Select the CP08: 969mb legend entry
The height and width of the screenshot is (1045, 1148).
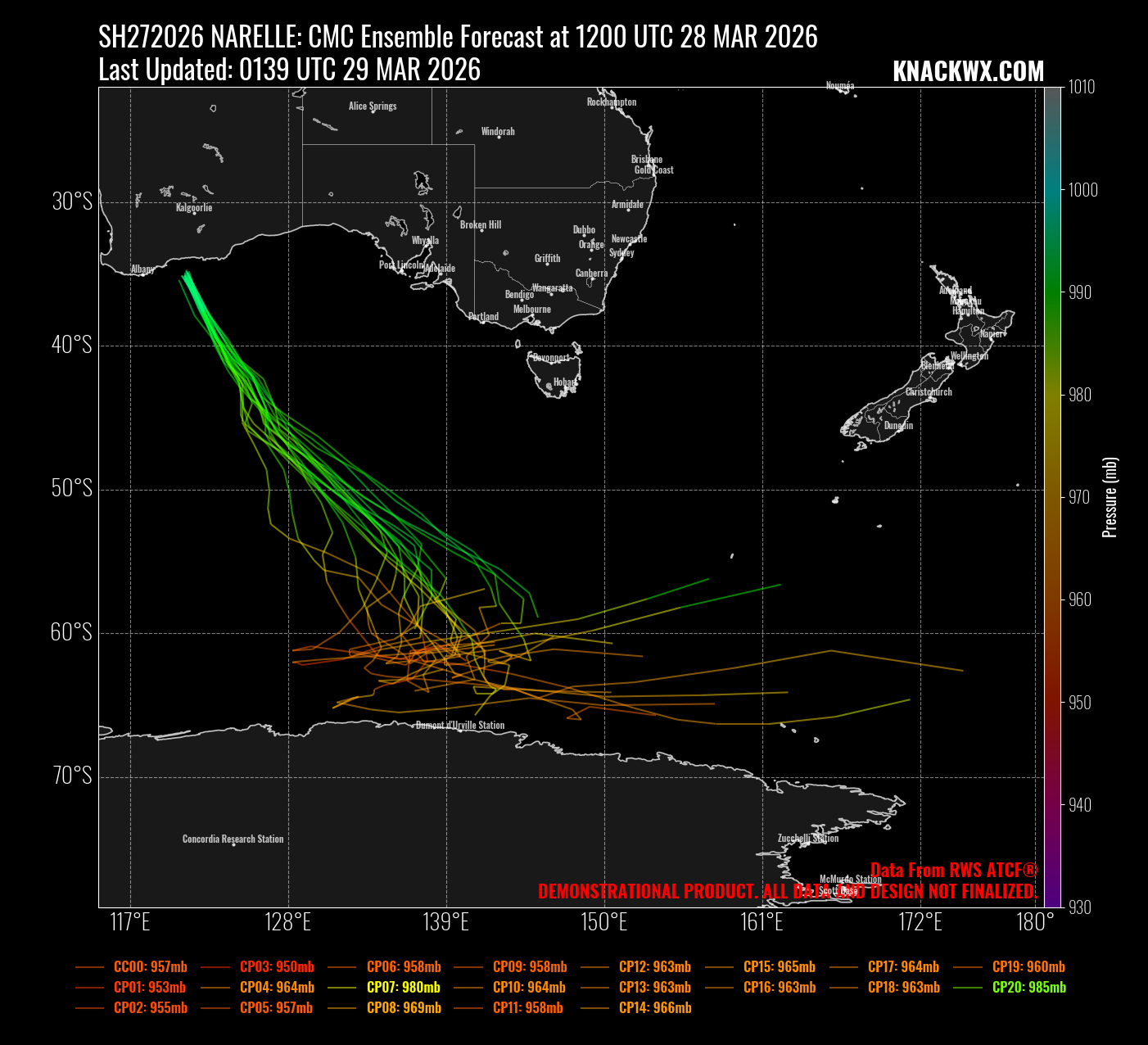pyautogui.click(x=403, y=1008)
